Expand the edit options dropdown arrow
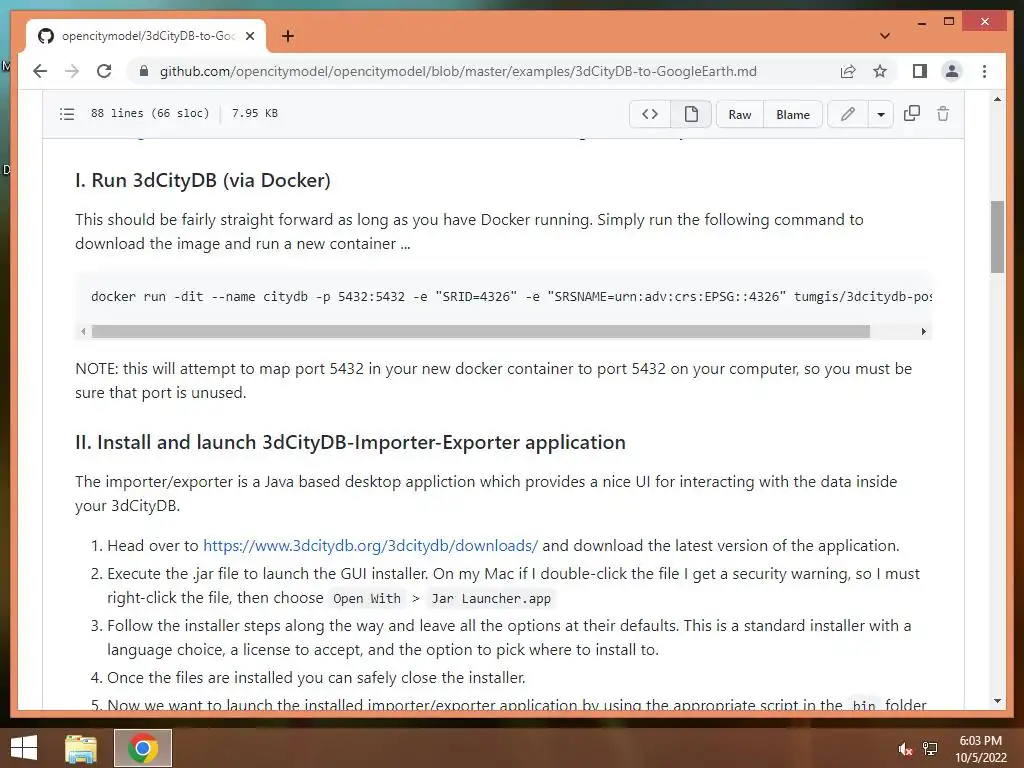Viewport: 1024px width, 768px height. tap(881, 114)
